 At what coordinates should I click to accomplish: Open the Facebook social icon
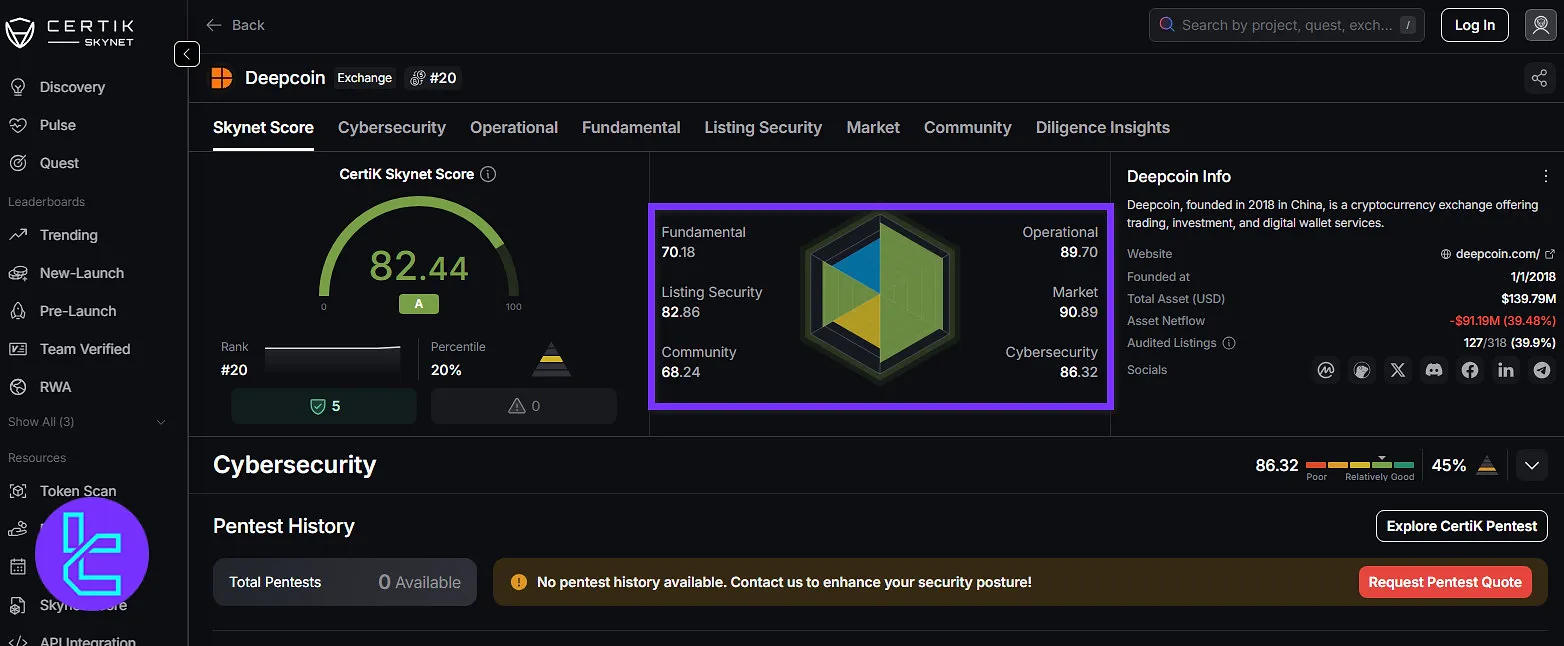[x=1470, y=370]
